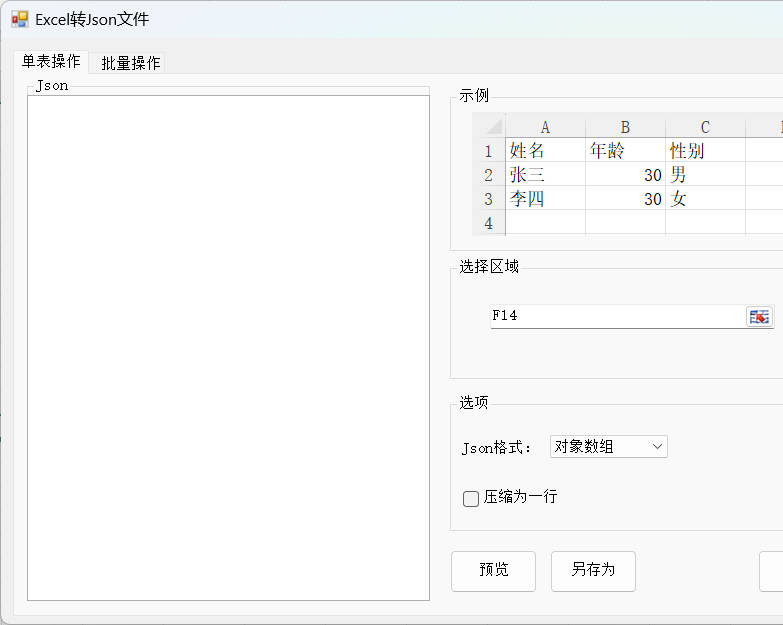The width and height of the screenshot is (783, 625).
Task: Switch to the 批量操作 tab
Action: [130, 63]
